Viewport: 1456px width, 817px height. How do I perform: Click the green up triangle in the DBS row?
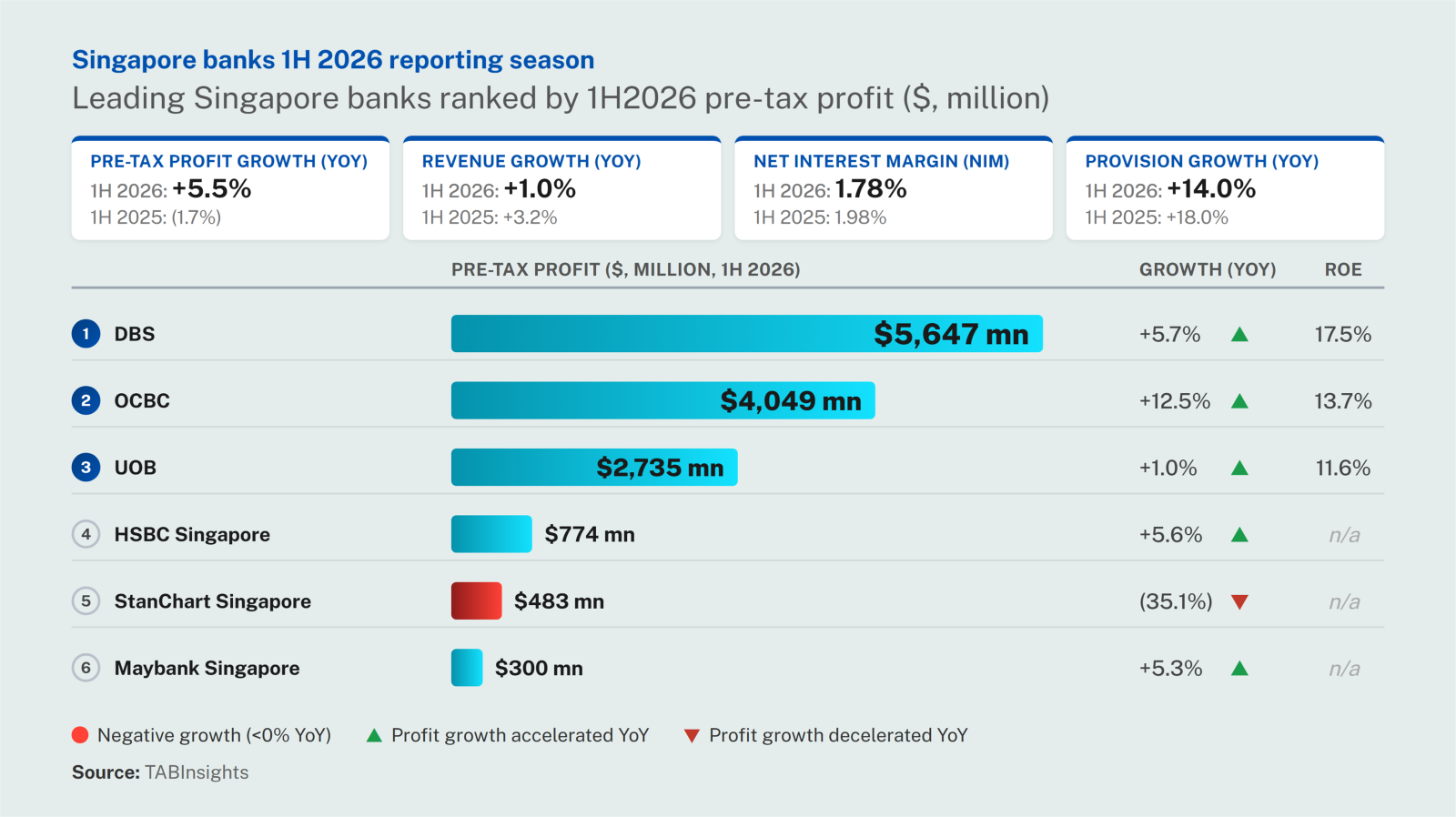tap(1239, 334)
